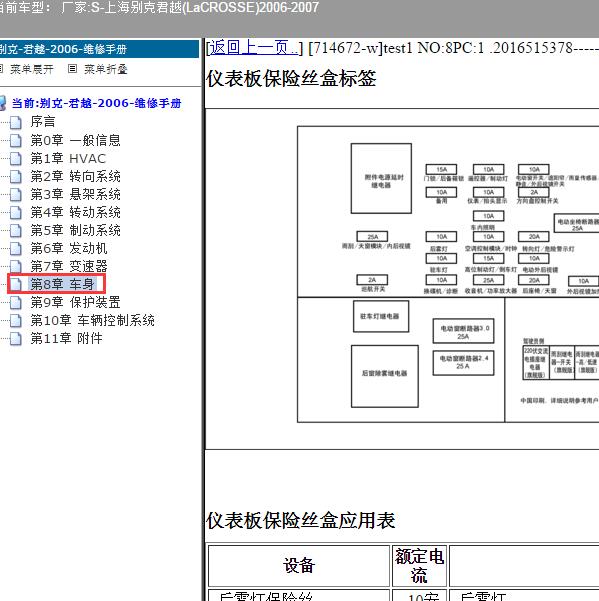Open 第2章 转向系统 chapter

click(x=75, y=176)
